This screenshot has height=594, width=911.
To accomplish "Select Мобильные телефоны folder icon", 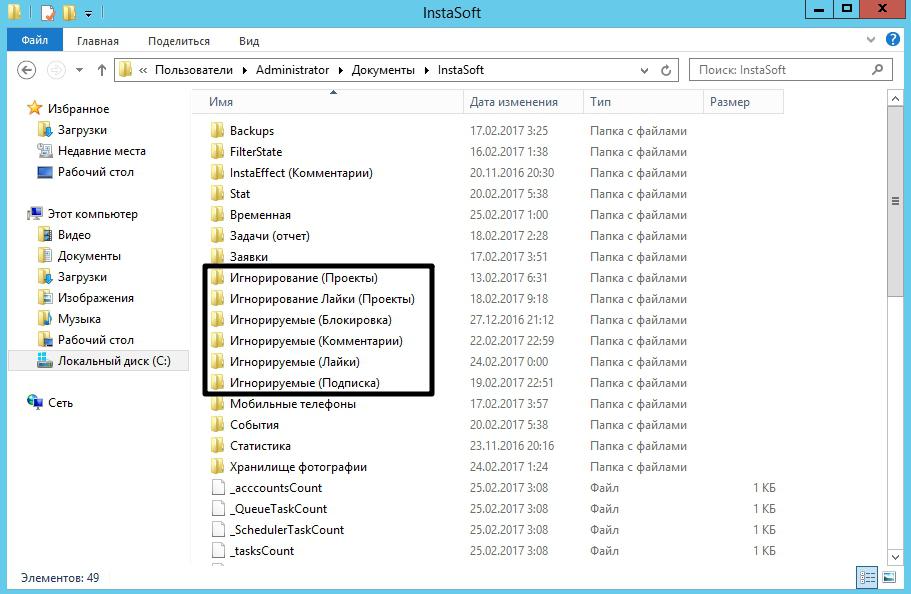I will tap(217, 403).
